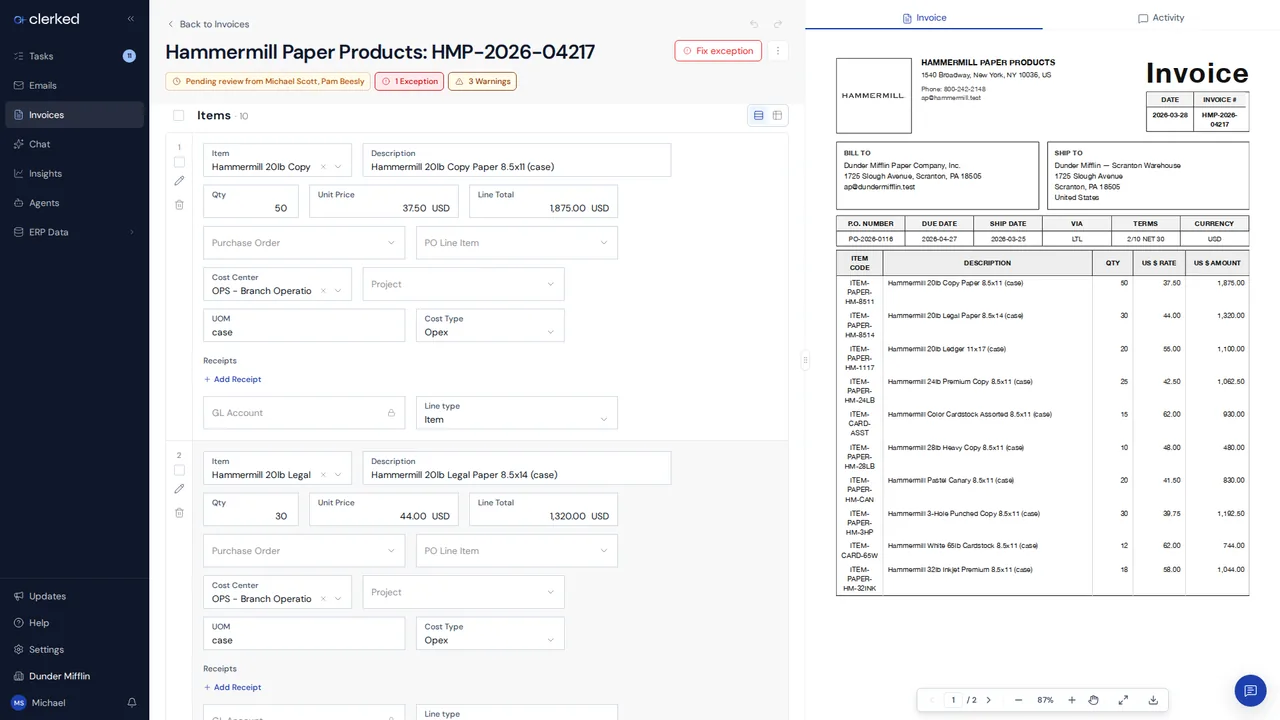Open line 1 Project dropdown
1280x720 pixels.
(464, 284)
